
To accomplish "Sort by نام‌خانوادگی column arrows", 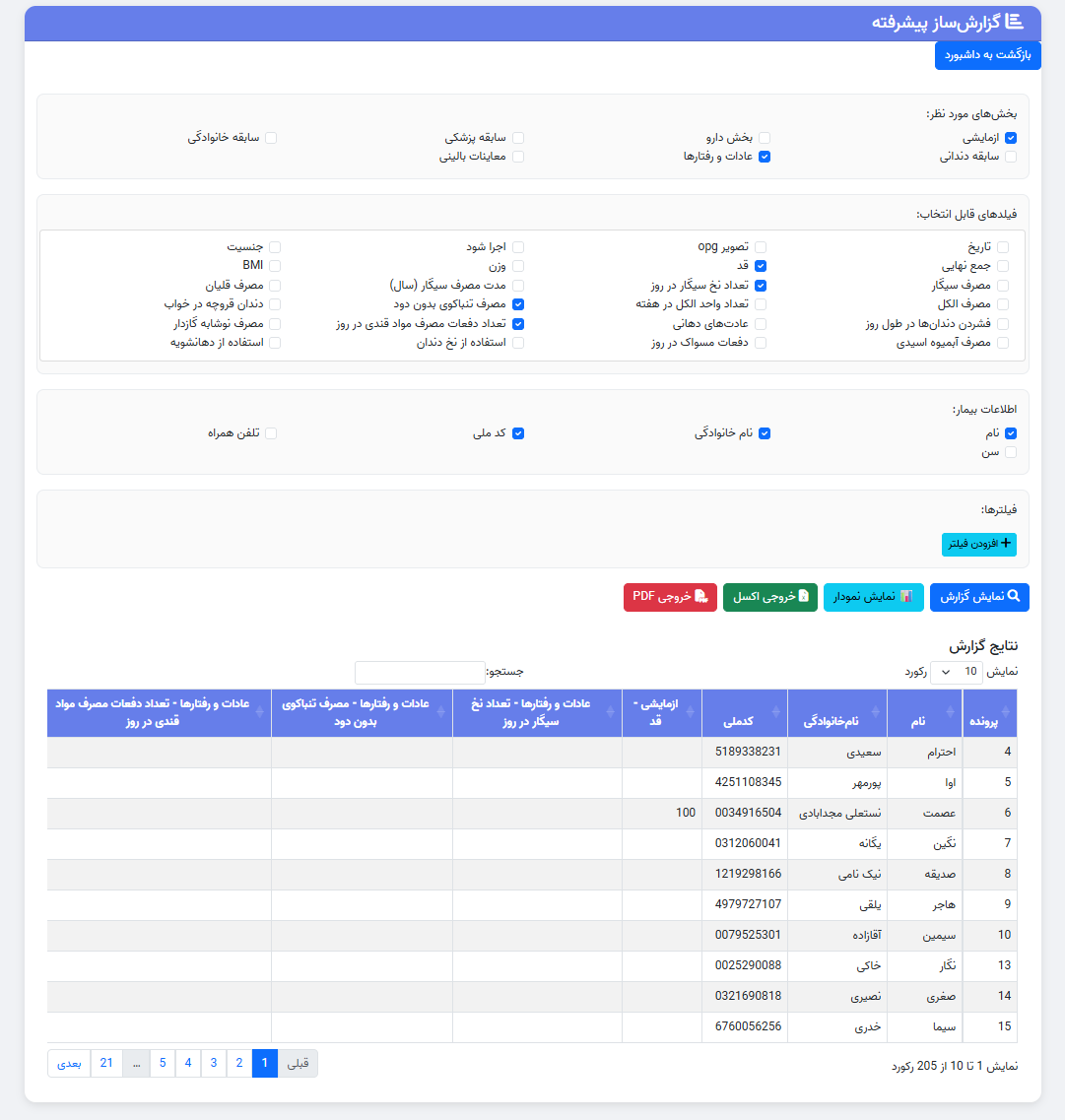I will point(876,712).
